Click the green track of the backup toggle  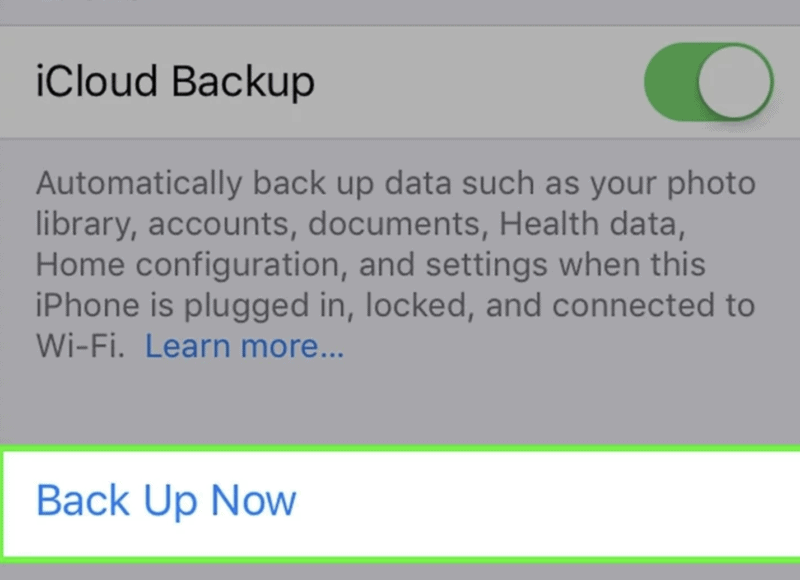point(670,81)
